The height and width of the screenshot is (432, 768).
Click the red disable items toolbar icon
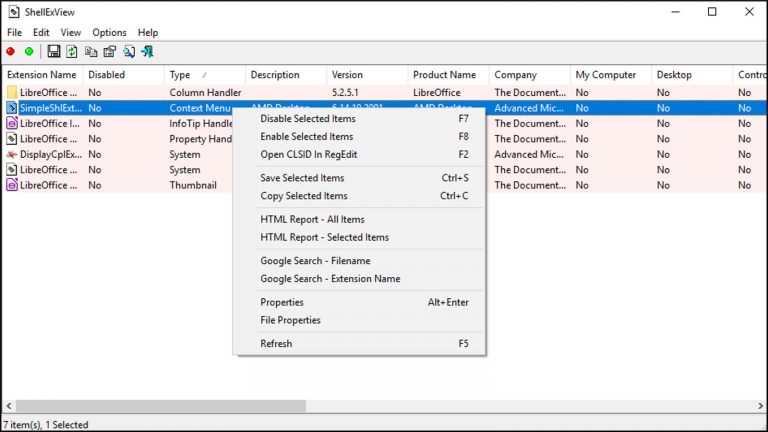(x=11, y=51)
